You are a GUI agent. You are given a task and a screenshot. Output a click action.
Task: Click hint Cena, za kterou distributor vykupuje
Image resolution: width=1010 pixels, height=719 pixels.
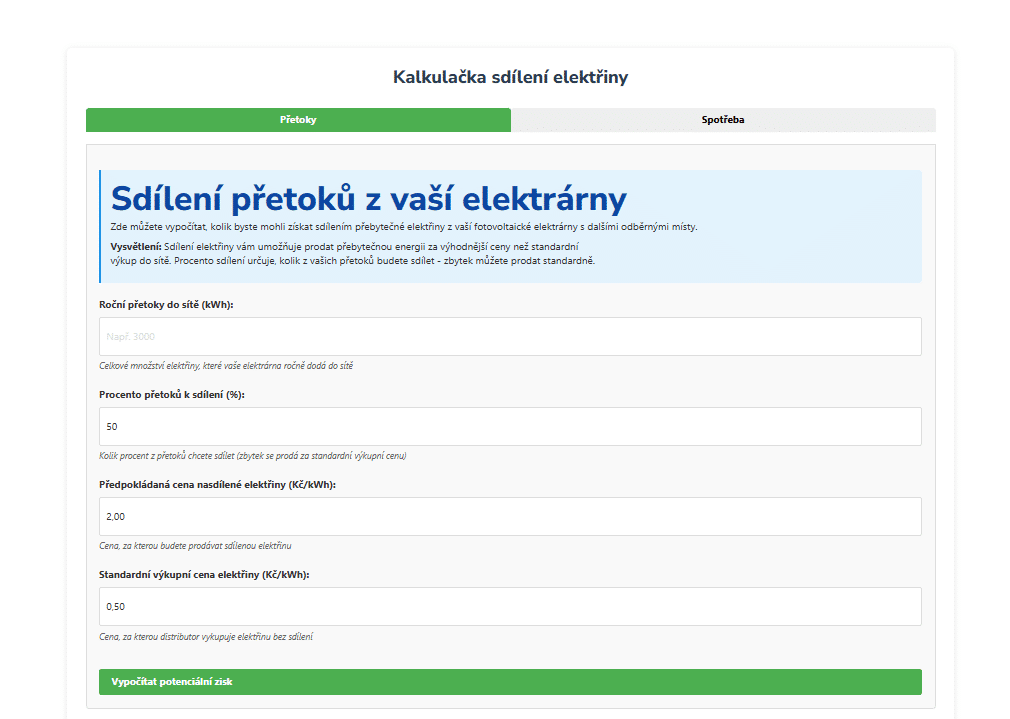(x=206, y=637)
